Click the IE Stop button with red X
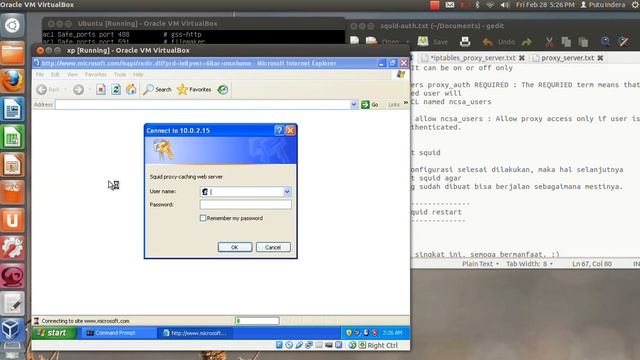The image size is (640, 360). [x=101, y=89]
